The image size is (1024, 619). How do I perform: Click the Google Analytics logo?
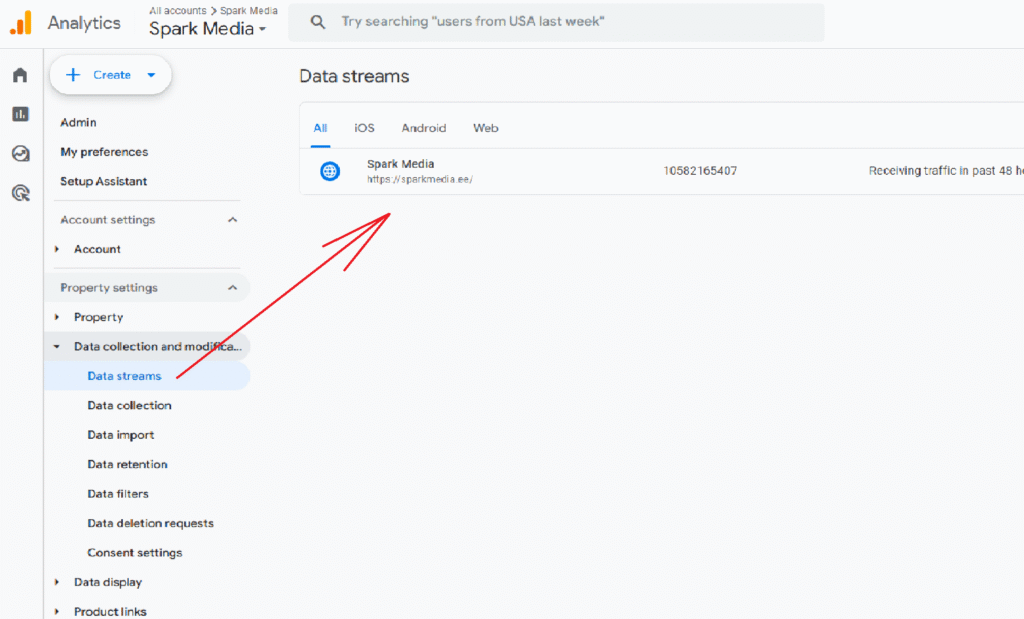21,23
